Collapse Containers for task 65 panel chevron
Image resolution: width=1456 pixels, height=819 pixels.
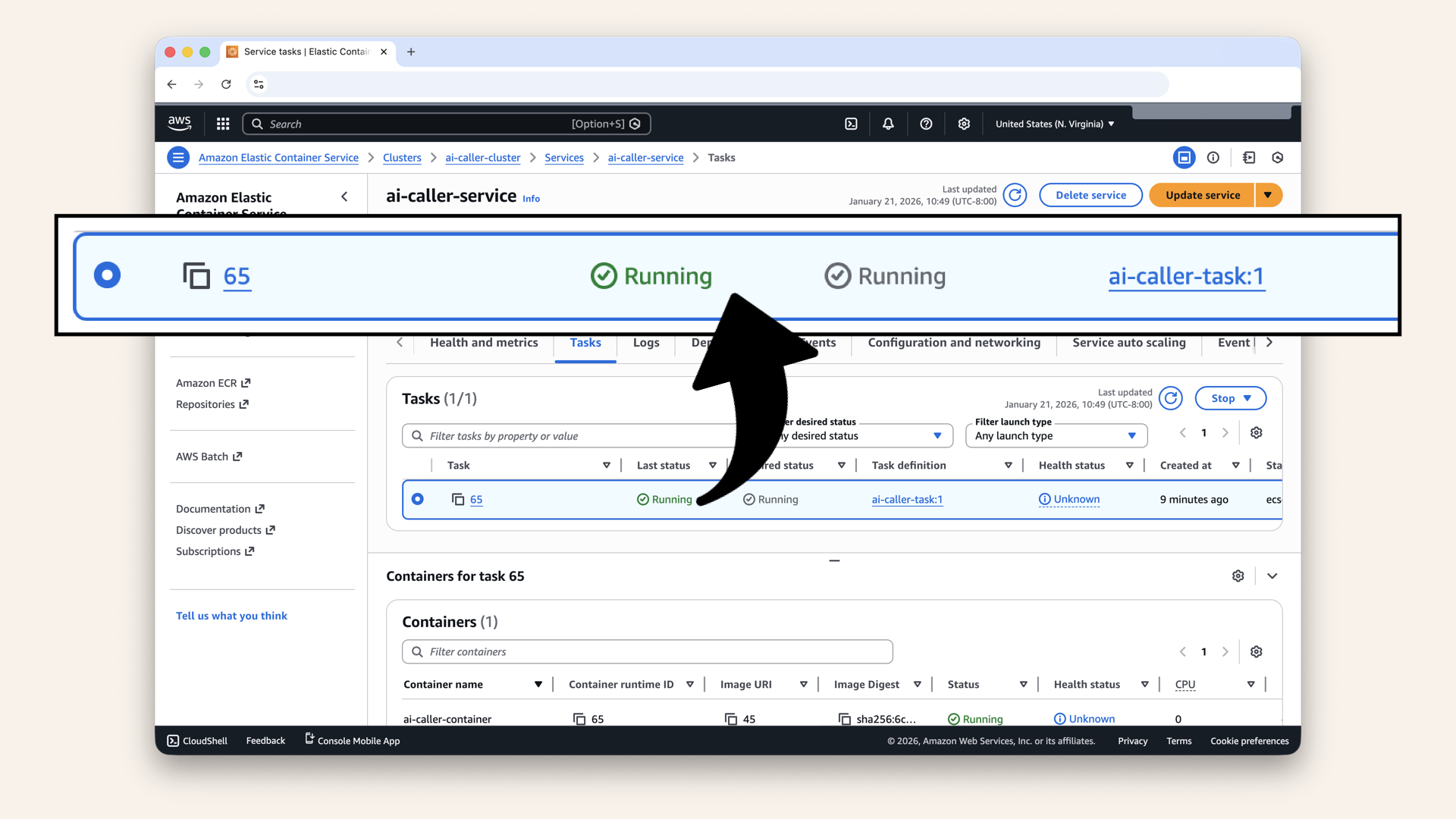[x=1272, y=576]
